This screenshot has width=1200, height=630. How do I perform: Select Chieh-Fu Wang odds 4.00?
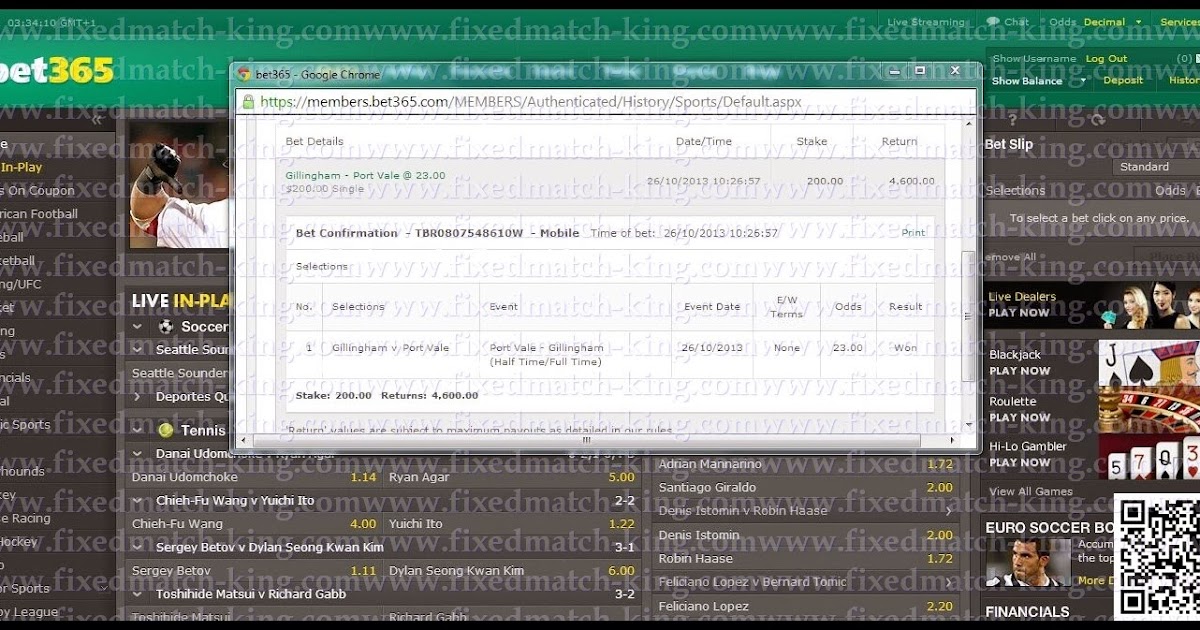coord(363,524)
